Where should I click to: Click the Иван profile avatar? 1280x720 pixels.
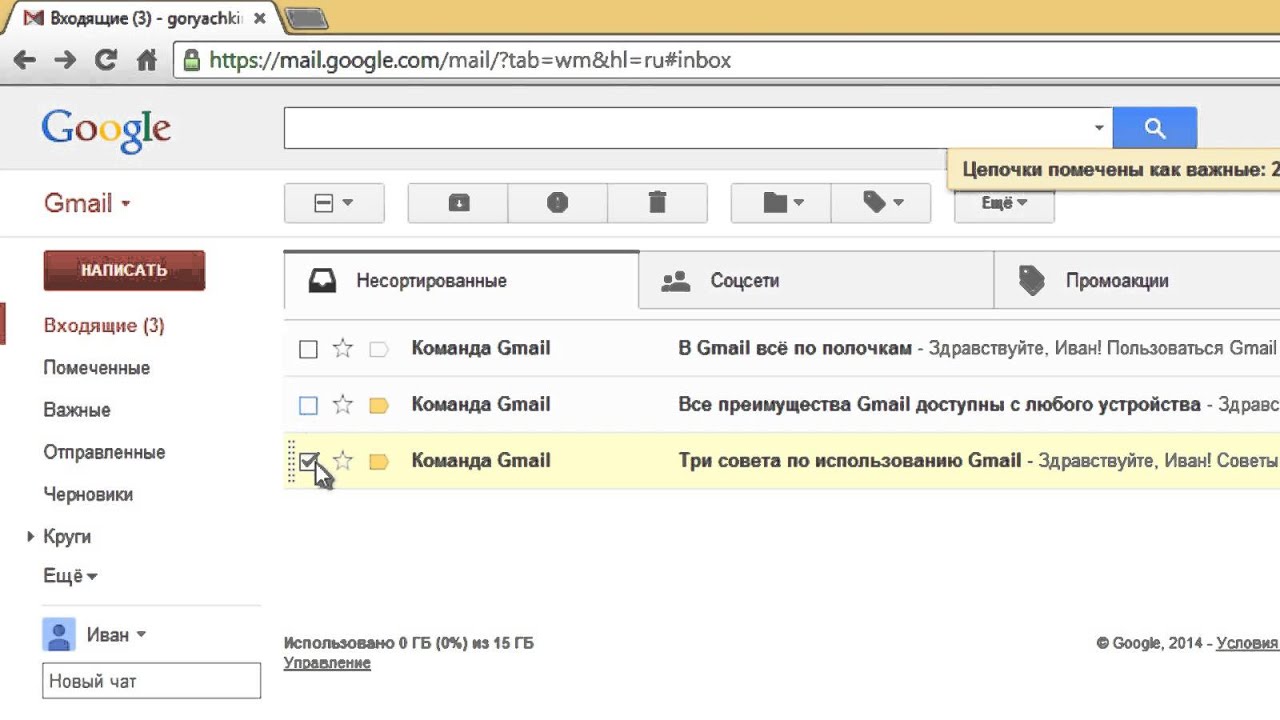click(x=59, y=634)
